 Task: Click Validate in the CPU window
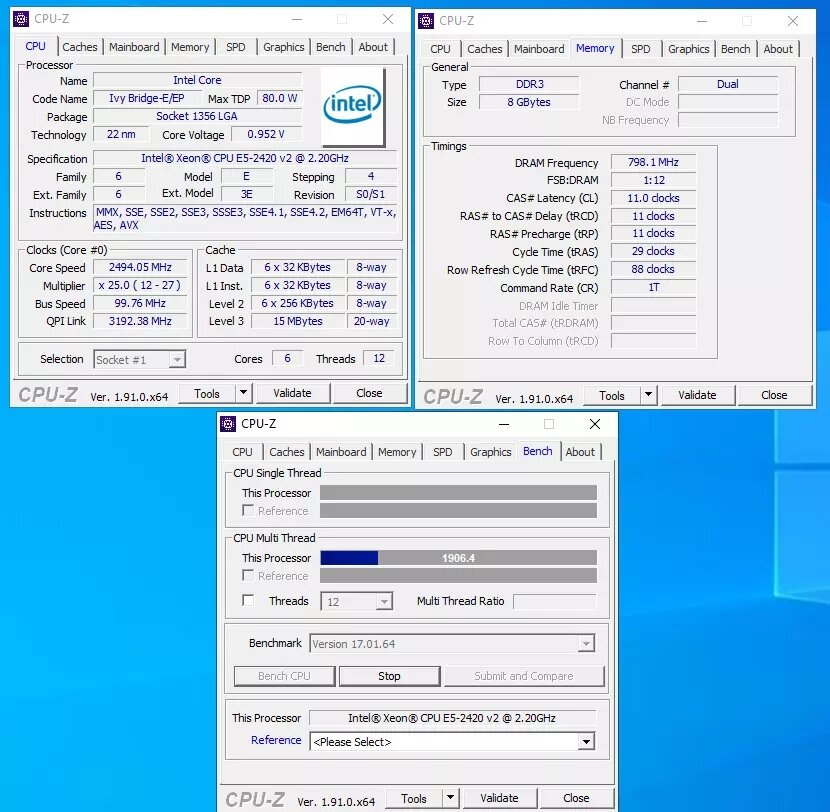292,393
